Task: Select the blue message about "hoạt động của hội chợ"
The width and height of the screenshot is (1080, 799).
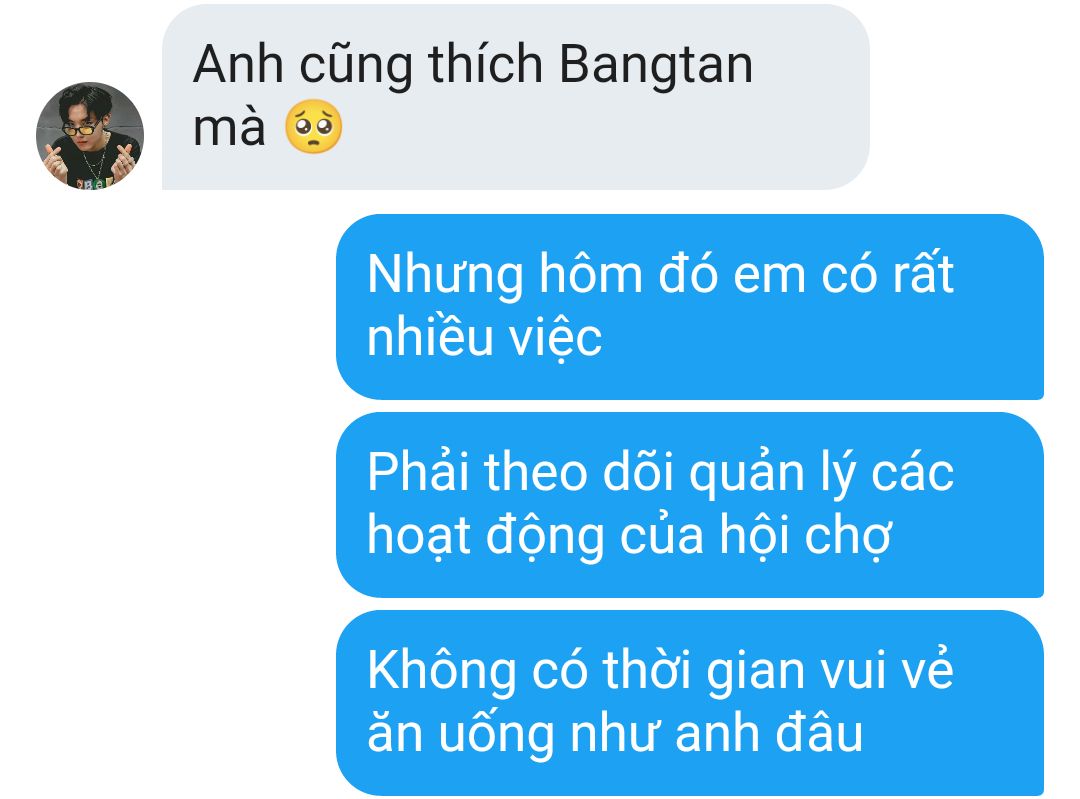Action: pyautogui.click(x=689, y=505)
